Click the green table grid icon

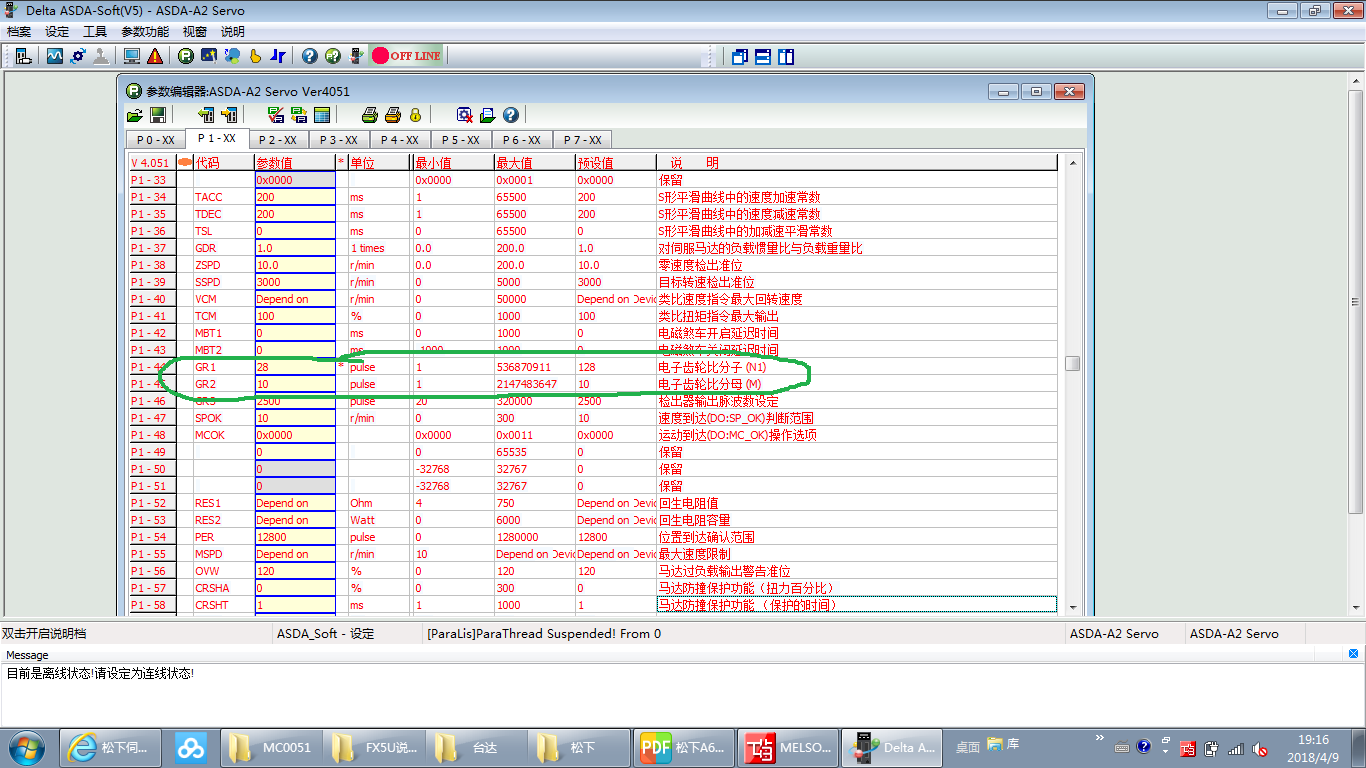click(x=322, y=115)
